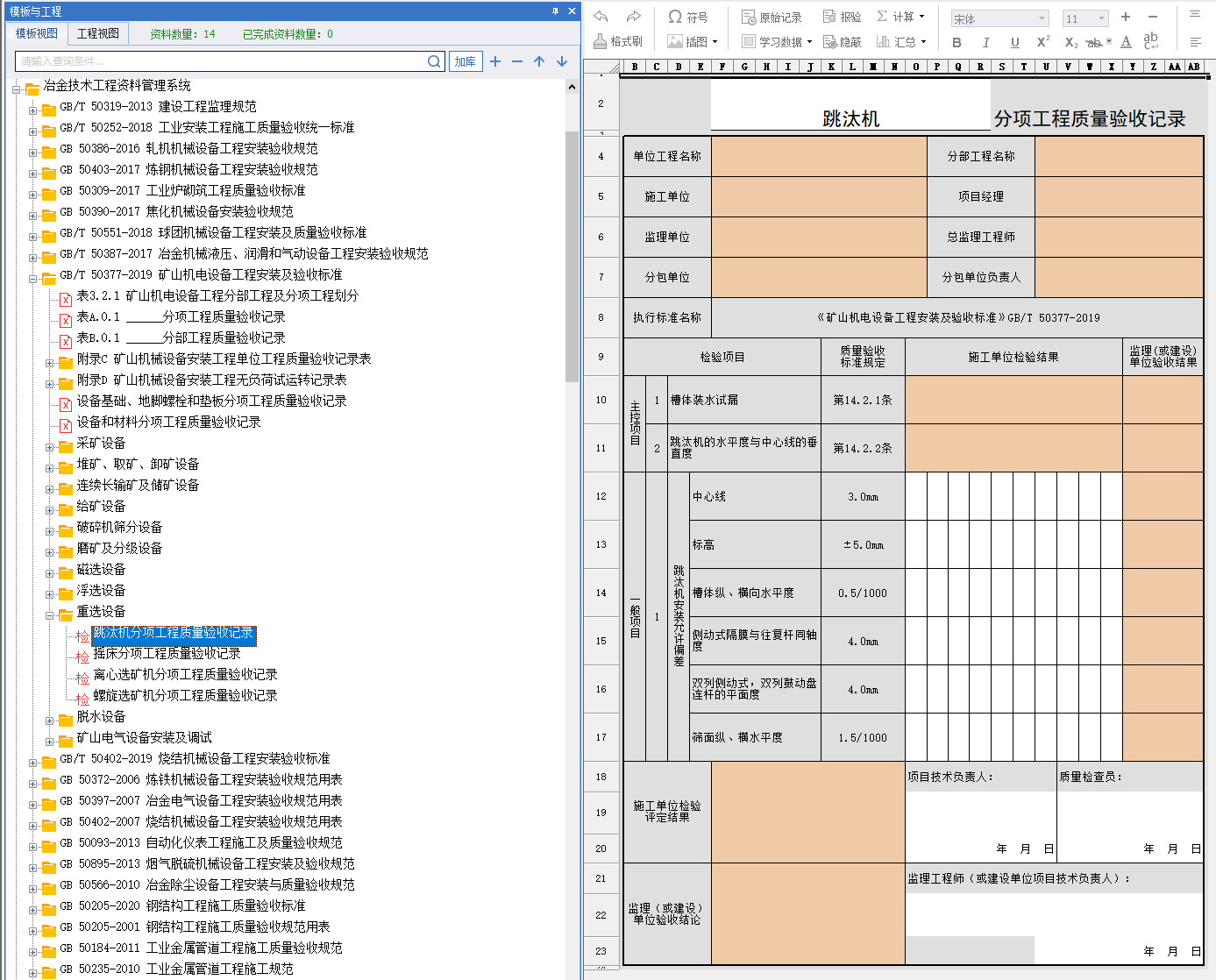1216x980 pixels.
Task: Click the undo arrow icon
Action: pos(601,17)
